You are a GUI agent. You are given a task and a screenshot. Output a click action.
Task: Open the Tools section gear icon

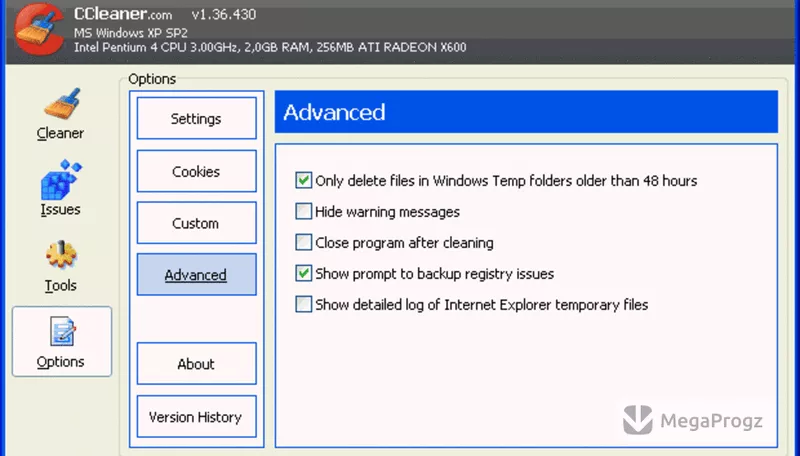coord(61,255)
